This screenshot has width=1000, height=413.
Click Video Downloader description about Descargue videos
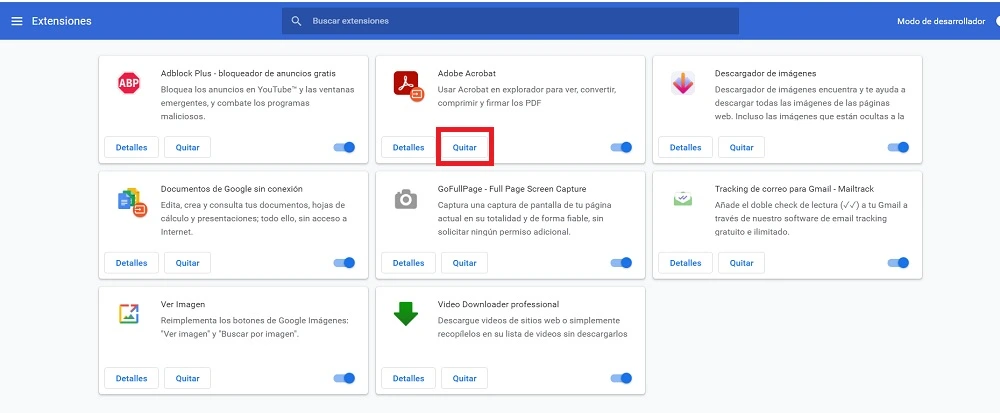(x=533, y=327)
